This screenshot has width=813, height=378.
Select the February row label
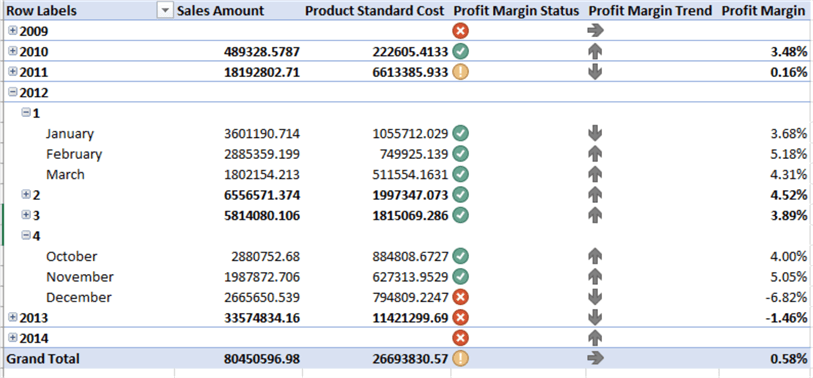[74, 154]
